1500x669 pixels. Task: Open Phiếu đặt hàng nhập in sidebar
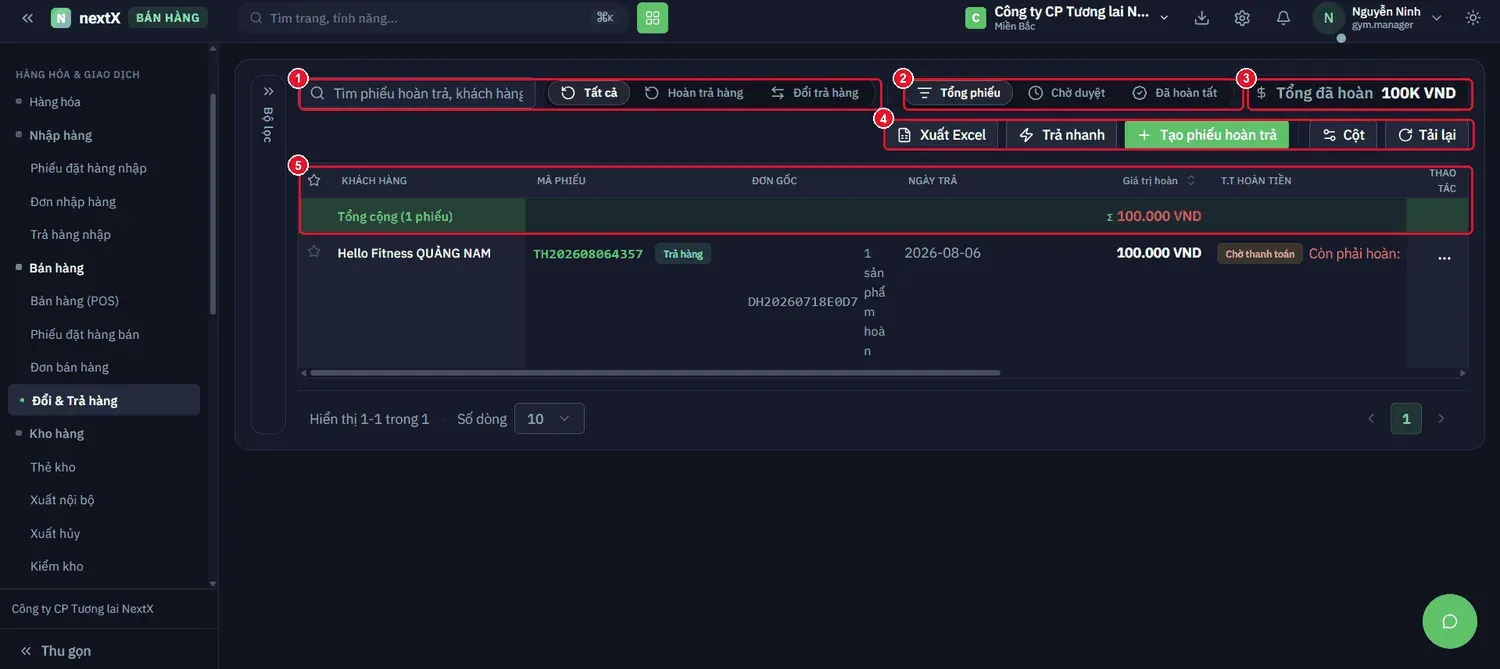(88, 168)
